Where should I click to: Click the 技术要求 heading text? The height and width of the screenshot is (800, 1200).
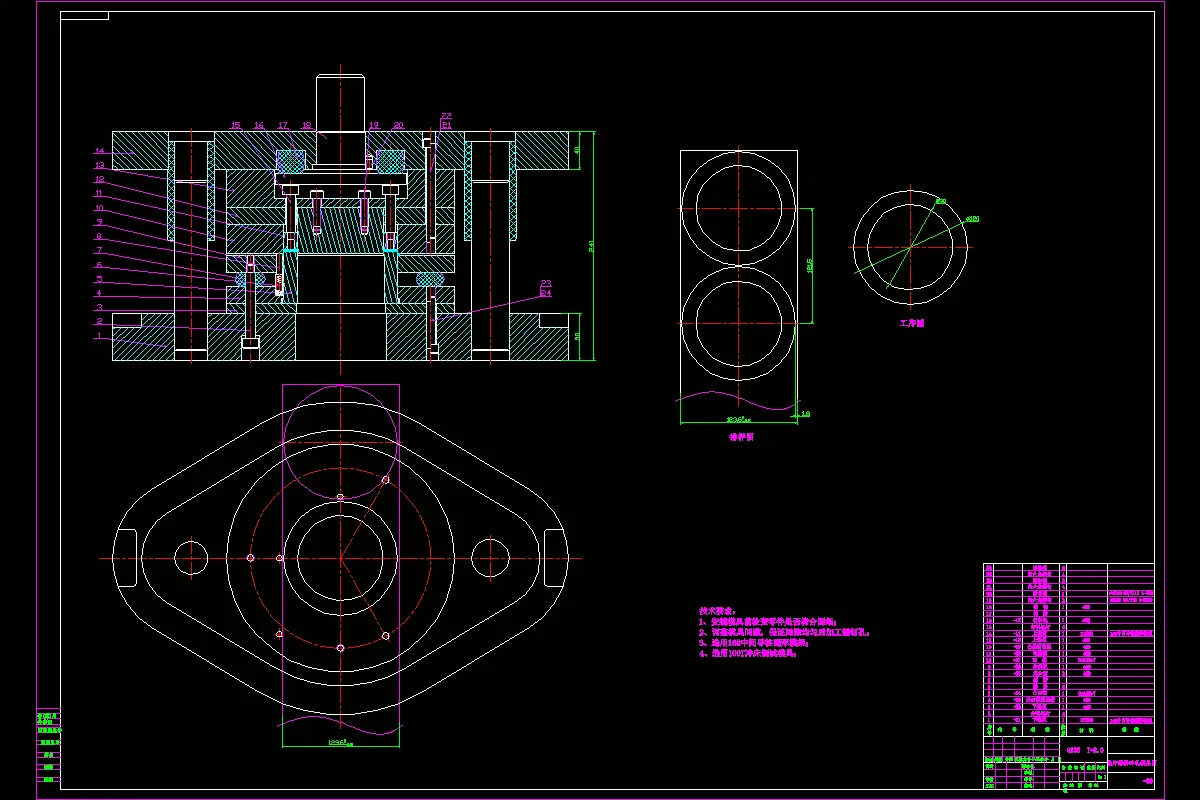(716, 609)
